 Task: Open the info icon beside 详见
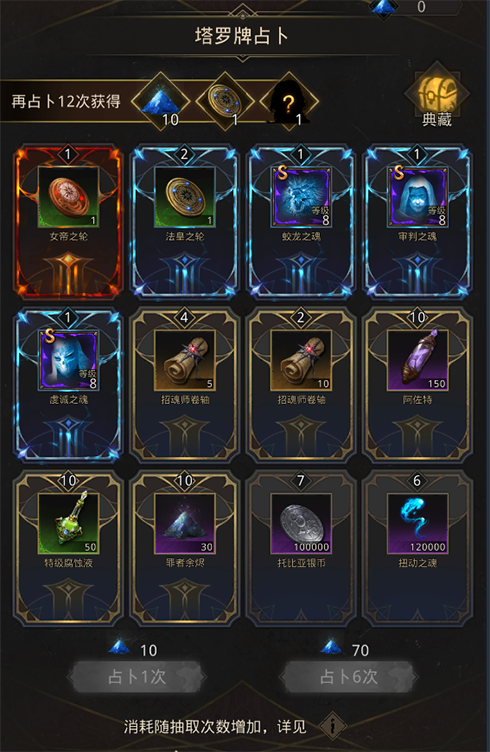tap(332, 727)
